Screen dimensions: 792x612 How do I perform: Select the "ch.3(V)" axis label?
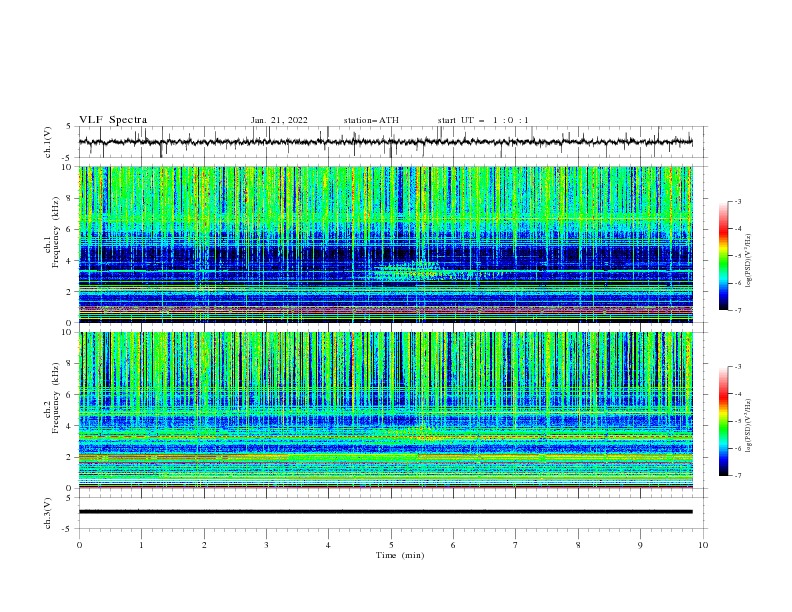pyautogui.click(x=48, y=513)
